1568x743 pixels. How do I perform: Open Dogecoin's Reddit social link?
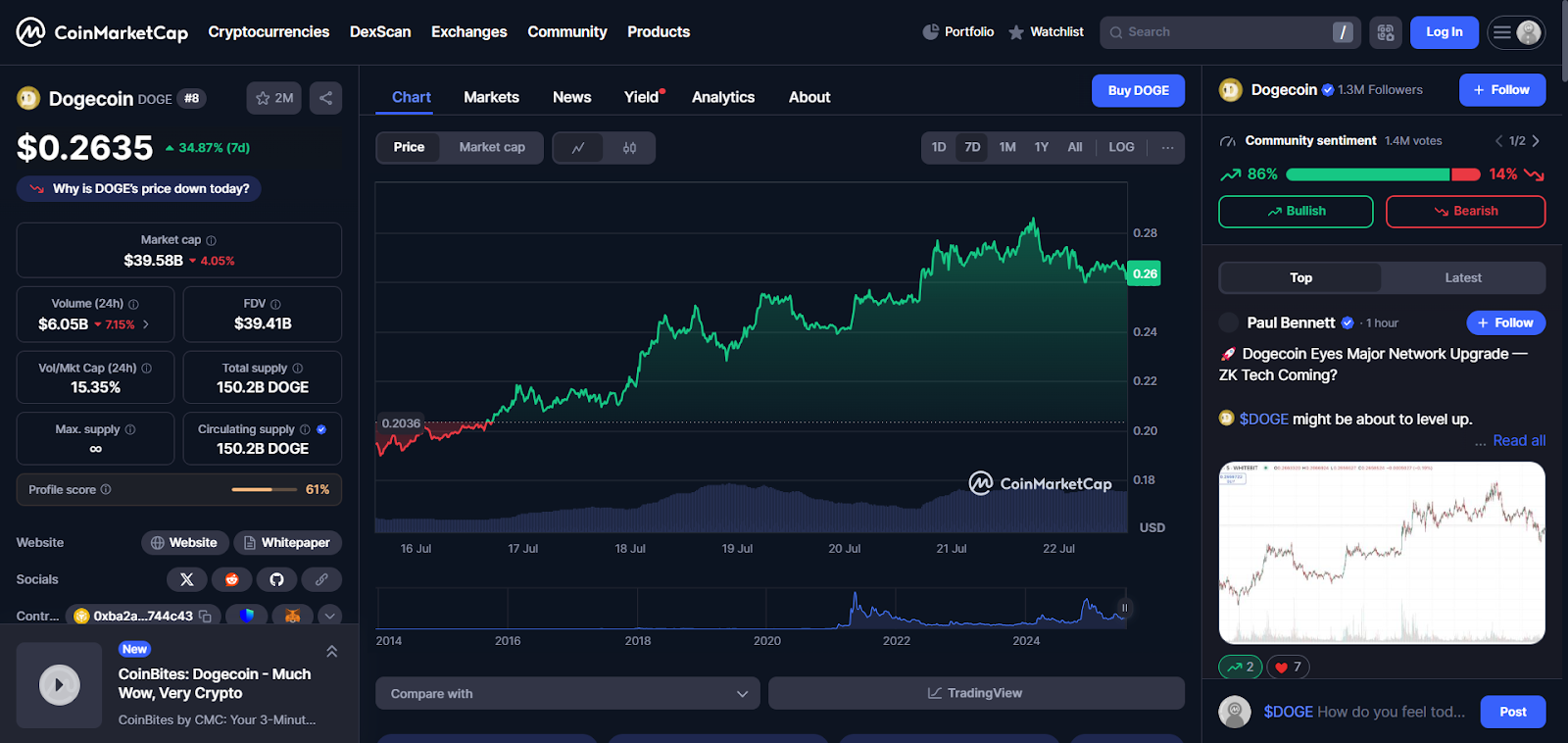[232, 579]
